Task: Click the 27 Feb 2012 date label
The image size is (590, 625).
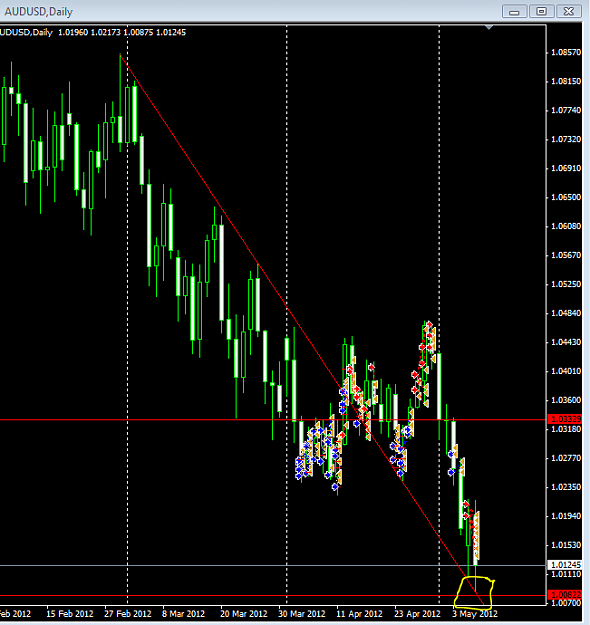Action: point(128,613)
